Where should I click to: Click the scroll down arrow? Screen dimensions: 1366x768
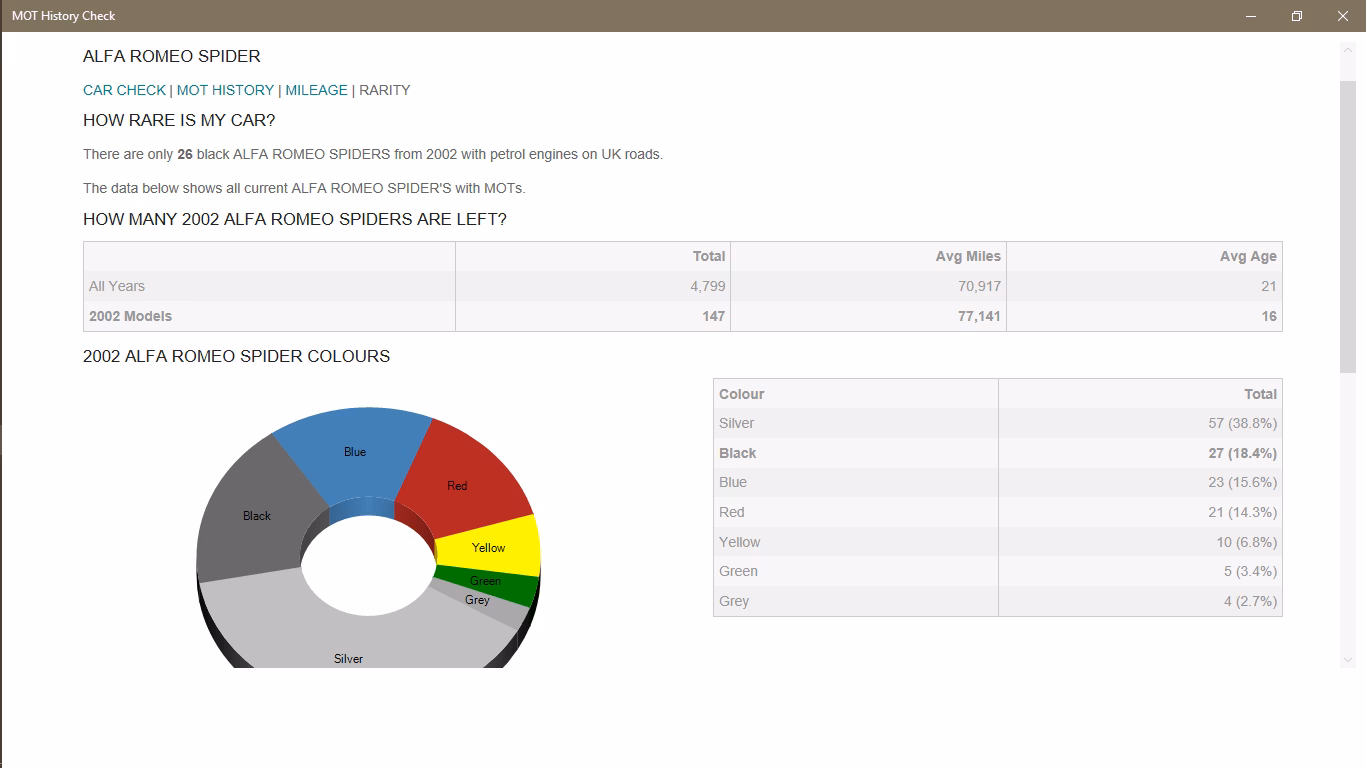pyautogui.click(x=1347, y=660)
